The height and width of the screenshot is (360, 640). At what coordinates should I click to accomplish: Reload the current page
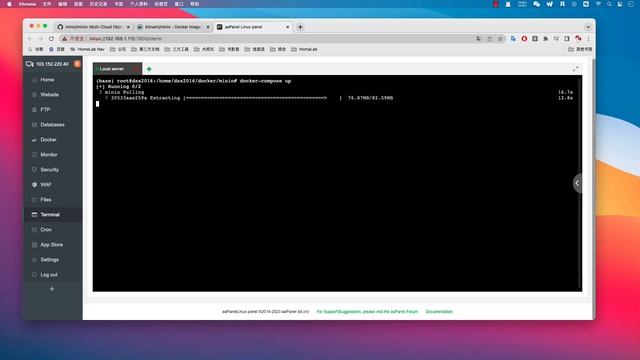(x=51, y=38)
